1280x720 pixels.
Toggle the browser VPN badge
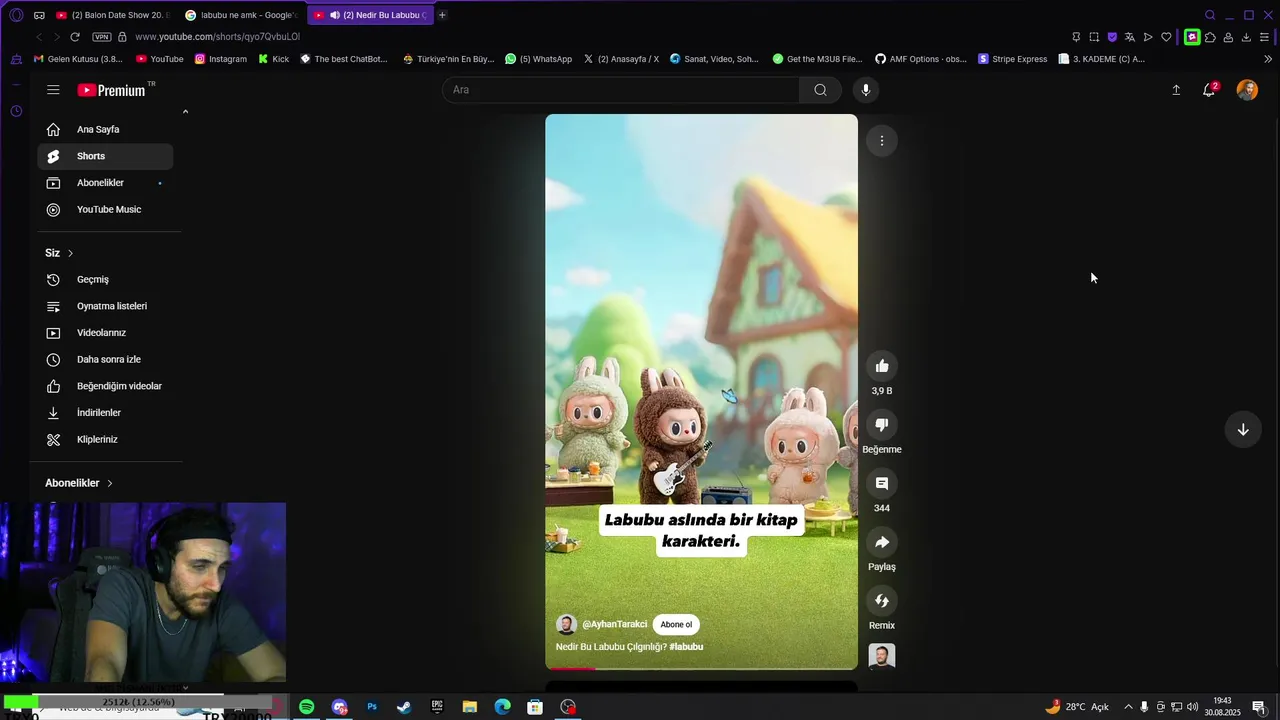point(101,37)
